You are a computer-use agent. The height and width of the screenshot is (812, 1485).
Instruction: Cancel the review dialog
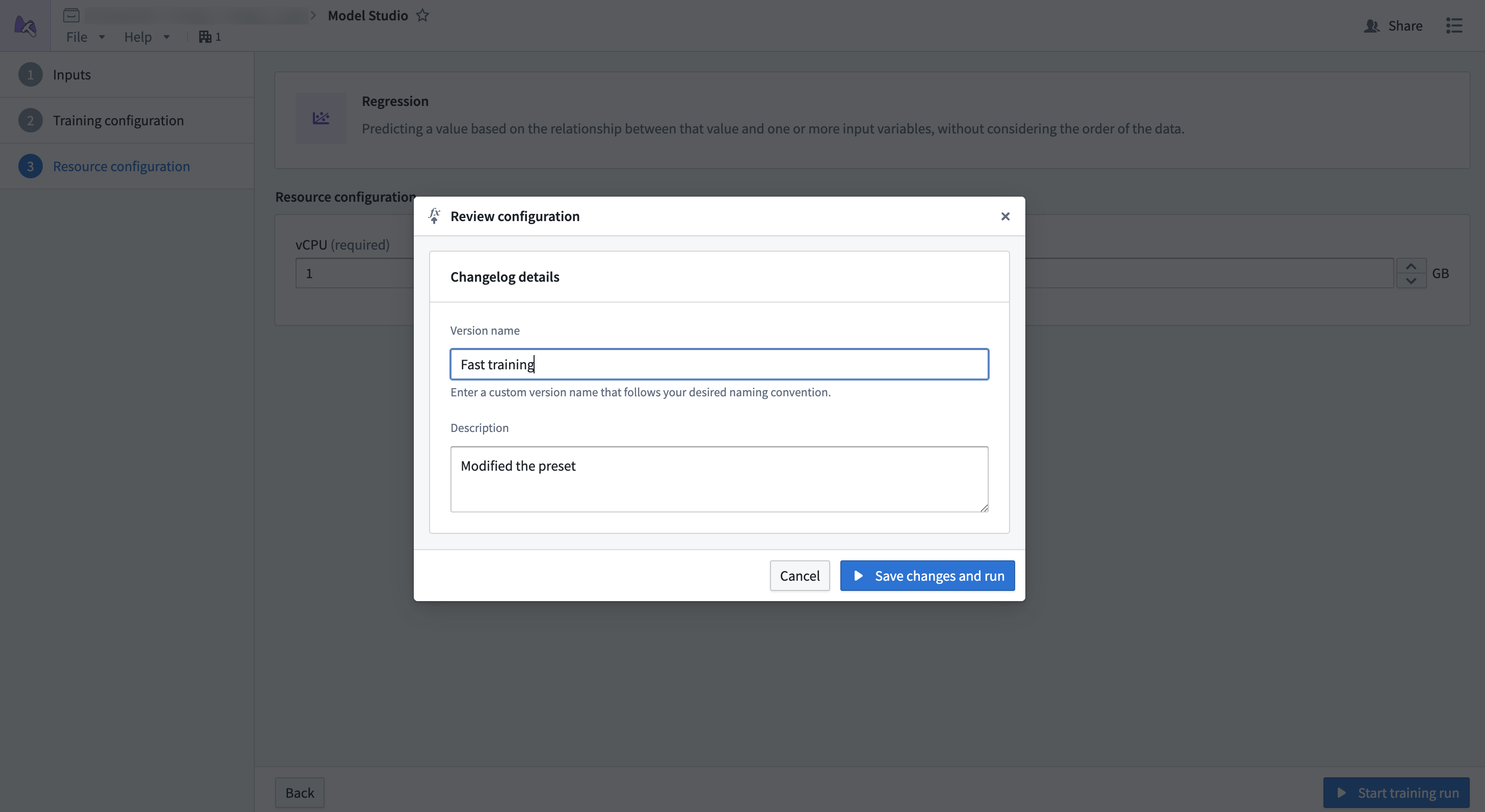[x=800, y=576]
